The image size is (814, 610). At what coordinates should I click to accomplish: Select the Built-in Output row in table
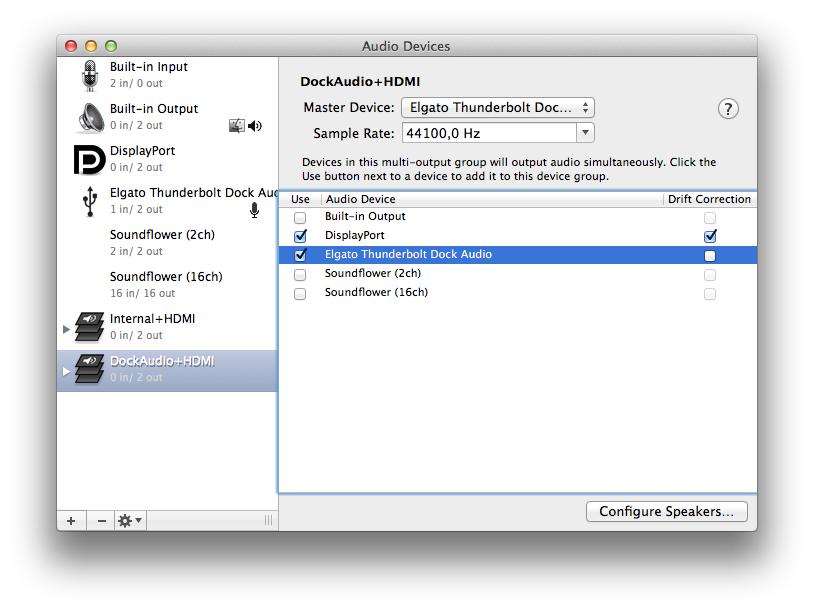click(518, 217)
